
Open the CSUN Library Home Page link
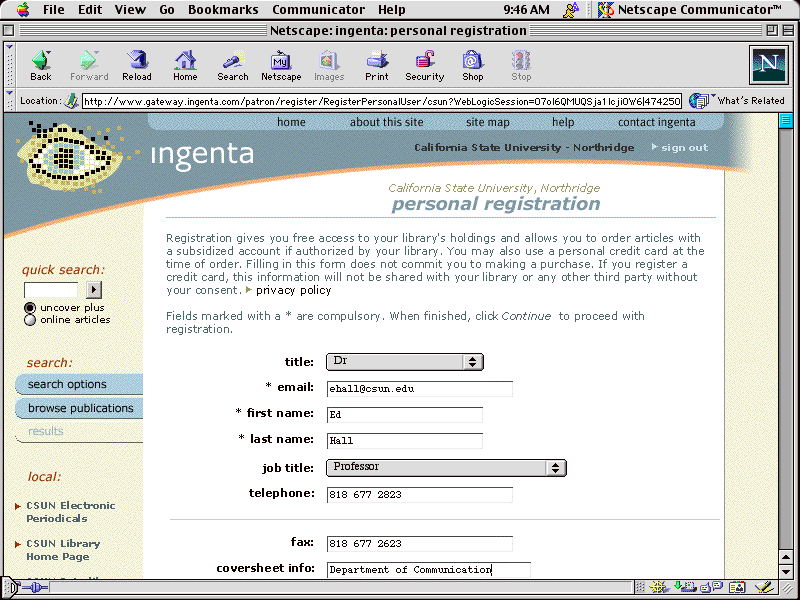point(63,550)
